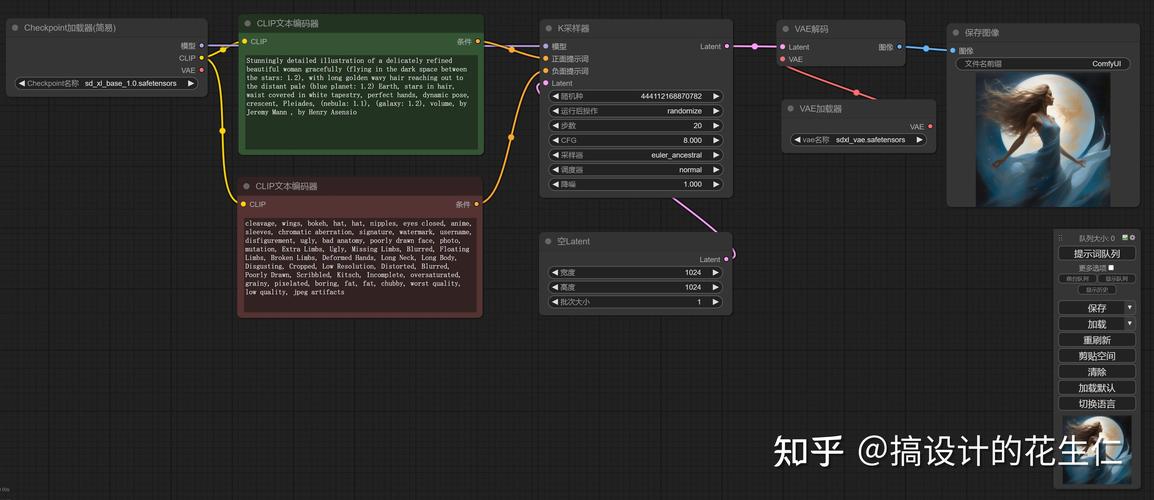Open the 采样器 euler_ancestral selector

(x=635, y=155)
